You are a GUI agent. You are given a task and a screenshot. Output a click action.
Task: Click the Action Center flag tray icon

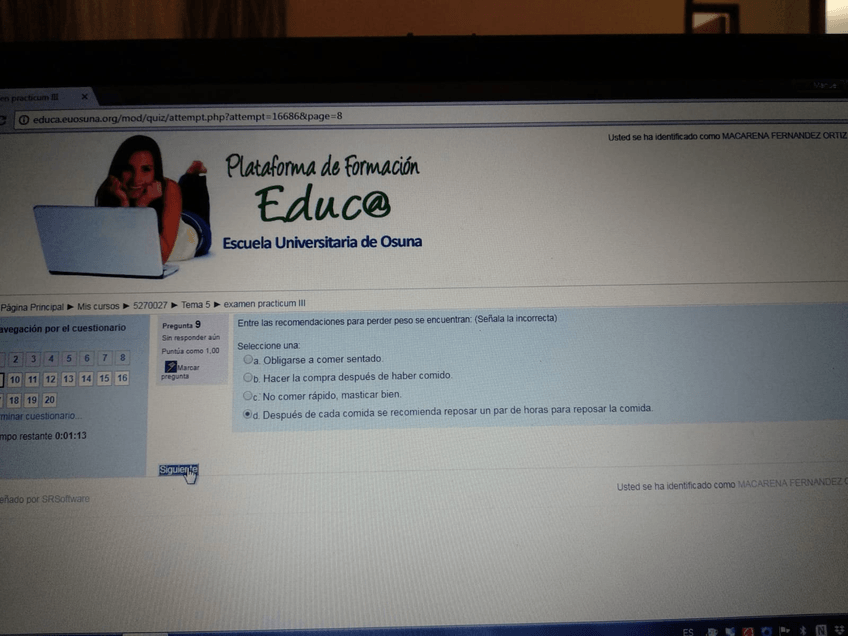pos(785,631)
